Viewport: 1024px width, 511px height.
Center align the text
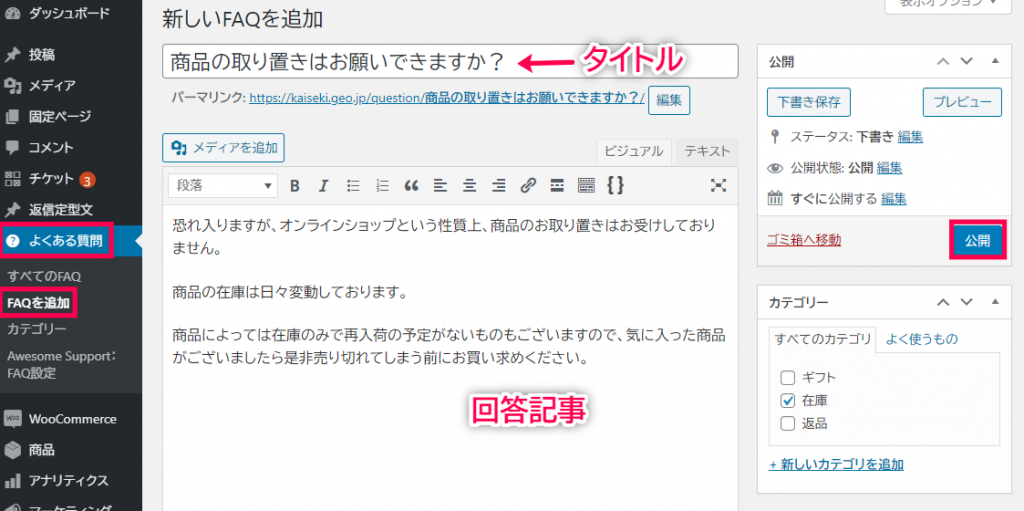469,186
